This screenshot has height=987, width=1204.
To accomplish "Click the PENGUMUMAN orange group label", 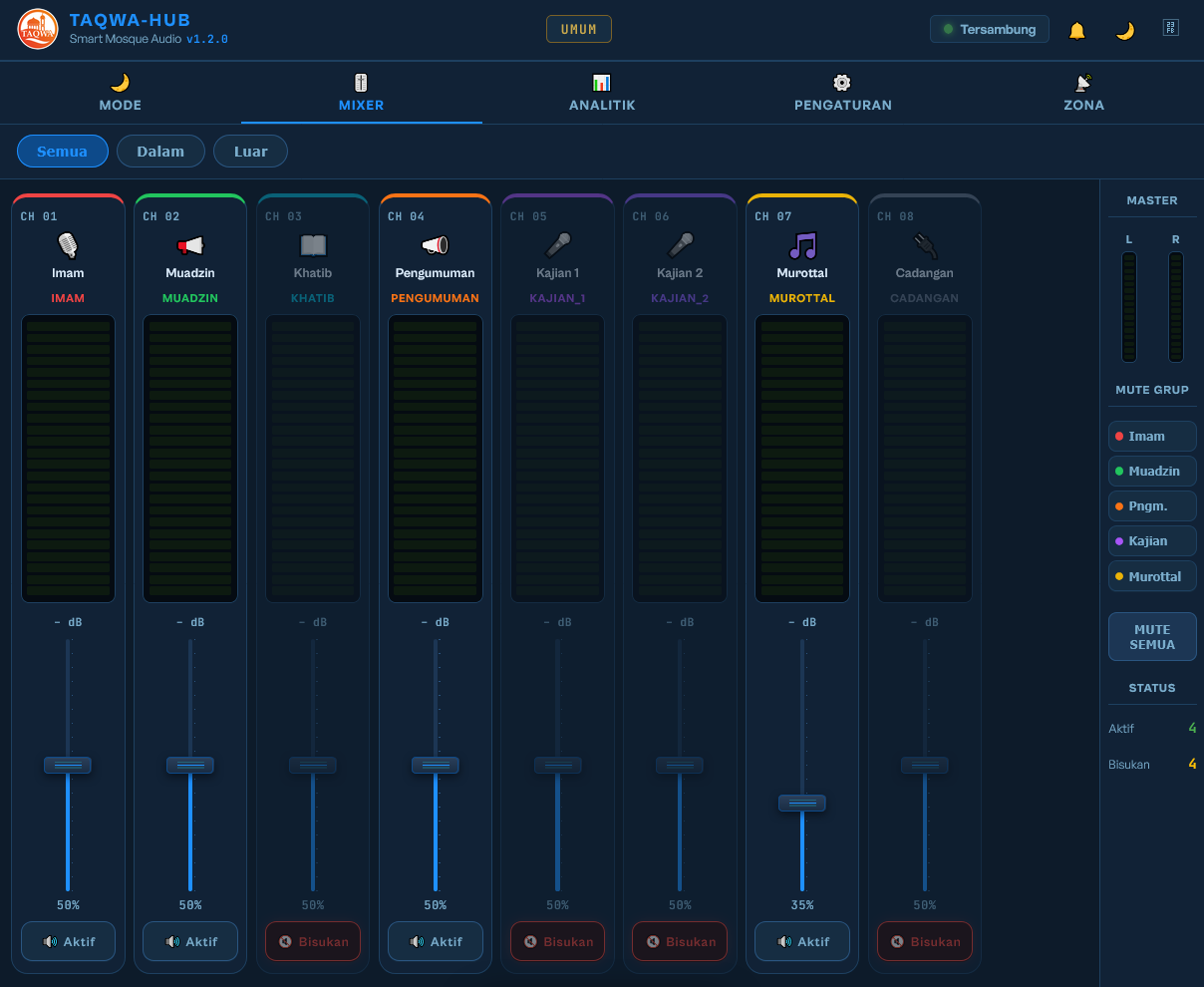I will coord(436,298).
